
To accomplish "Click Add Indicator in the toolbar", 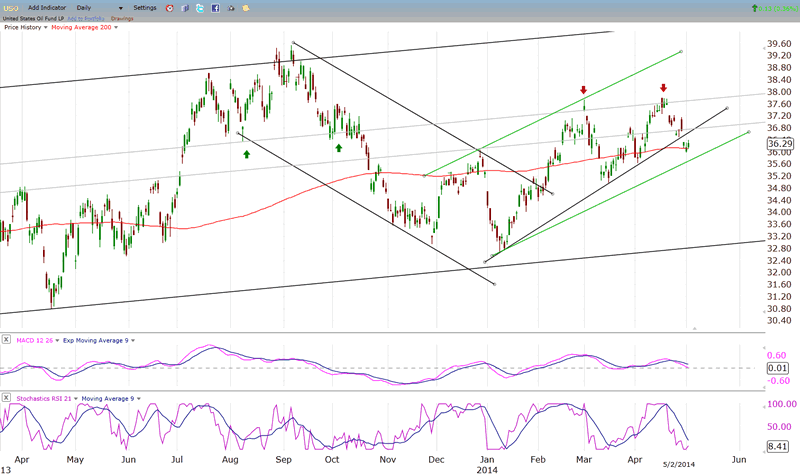I will click(x=47, y=7).
